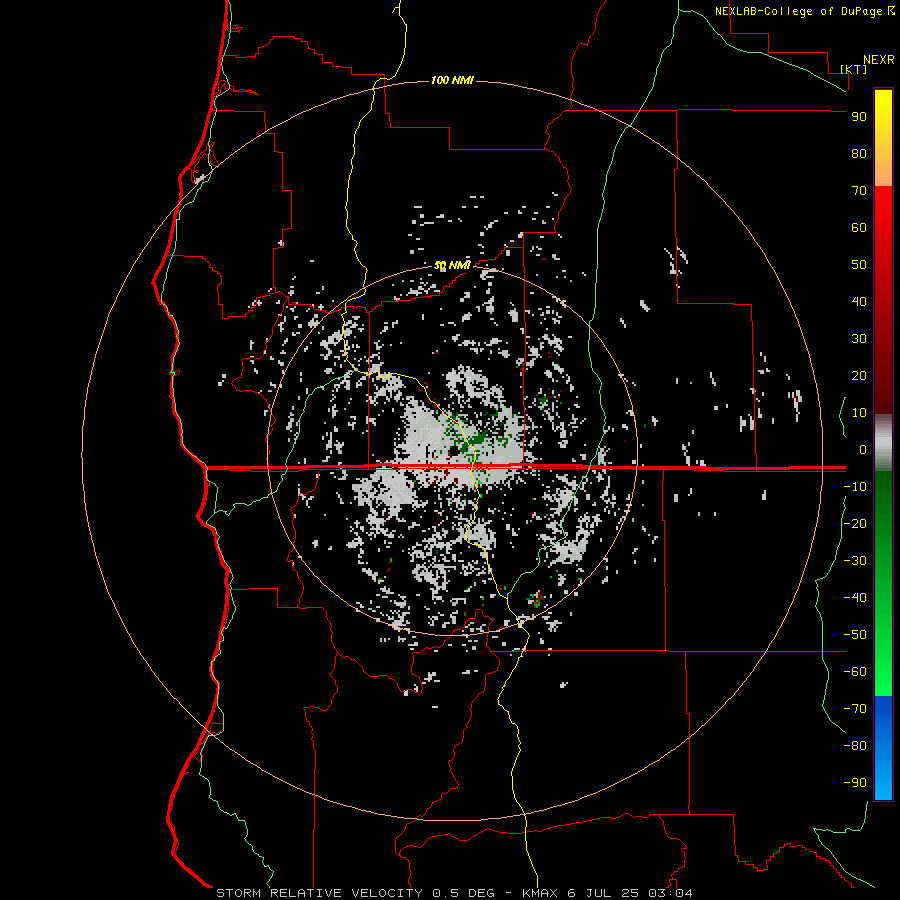Click the 50 value on the velocity scale
The image size is (900, 900).
pos(859,265)
